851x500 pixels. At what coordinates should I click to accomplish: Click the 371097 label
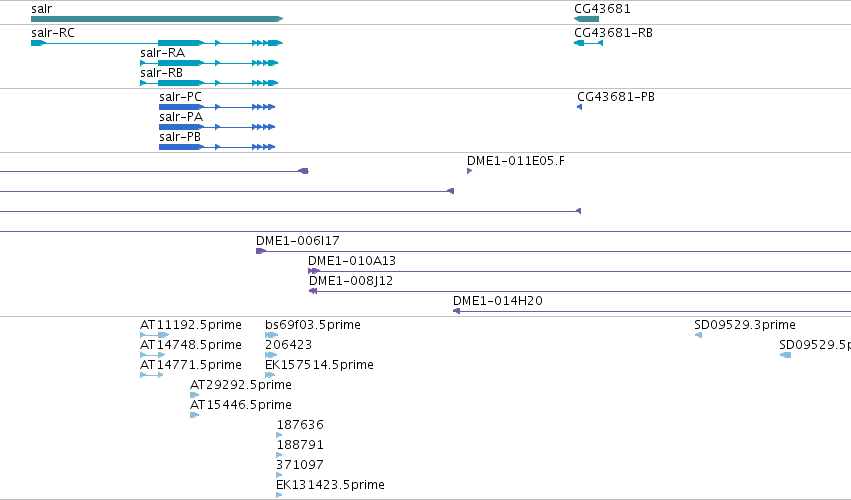(x=300, y=465)
